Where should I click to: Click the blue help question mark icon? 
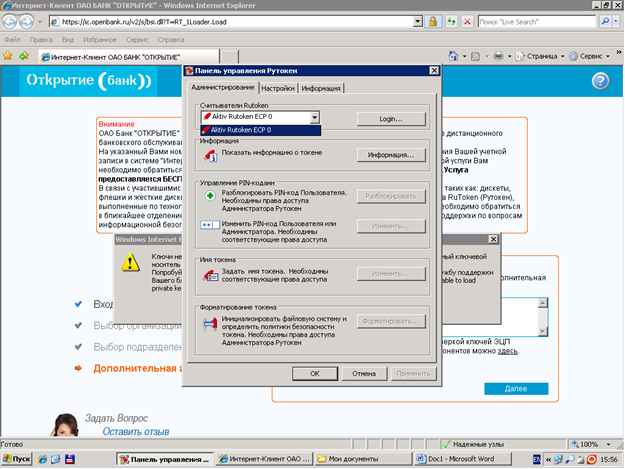[x=600, y=82]
